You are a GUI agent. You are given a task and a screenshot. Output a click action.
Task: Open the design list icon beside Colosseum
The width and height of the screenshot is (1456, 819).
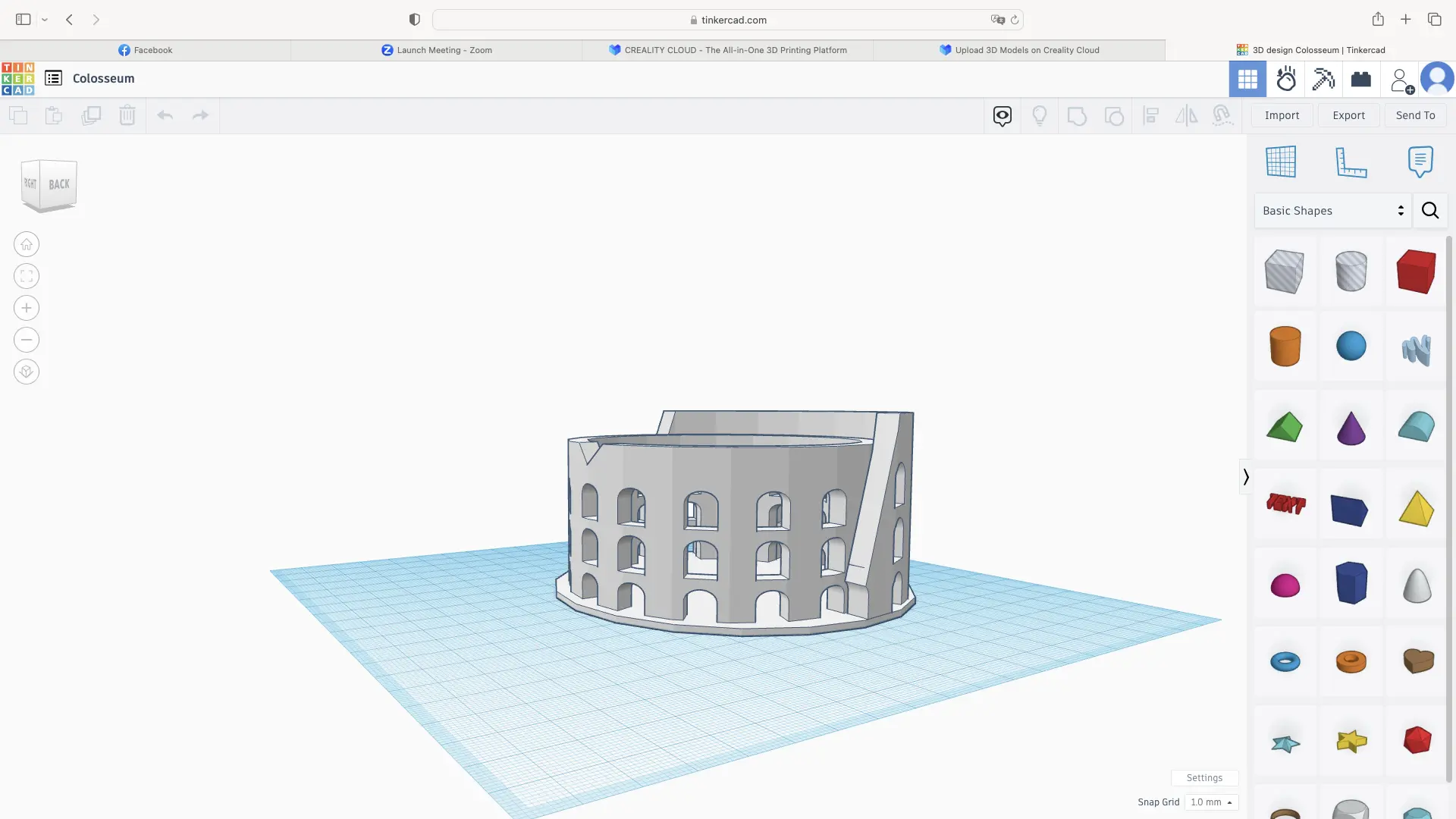pos(53,78)
